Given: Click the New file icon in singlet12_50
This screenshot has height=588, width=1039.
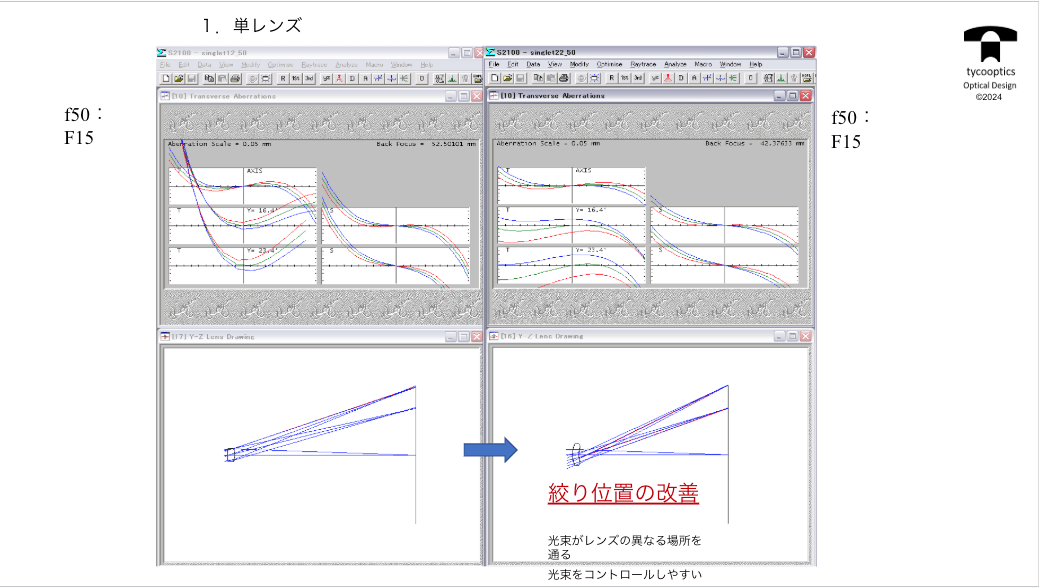Looking at the screenshot, I should (166, 77).
